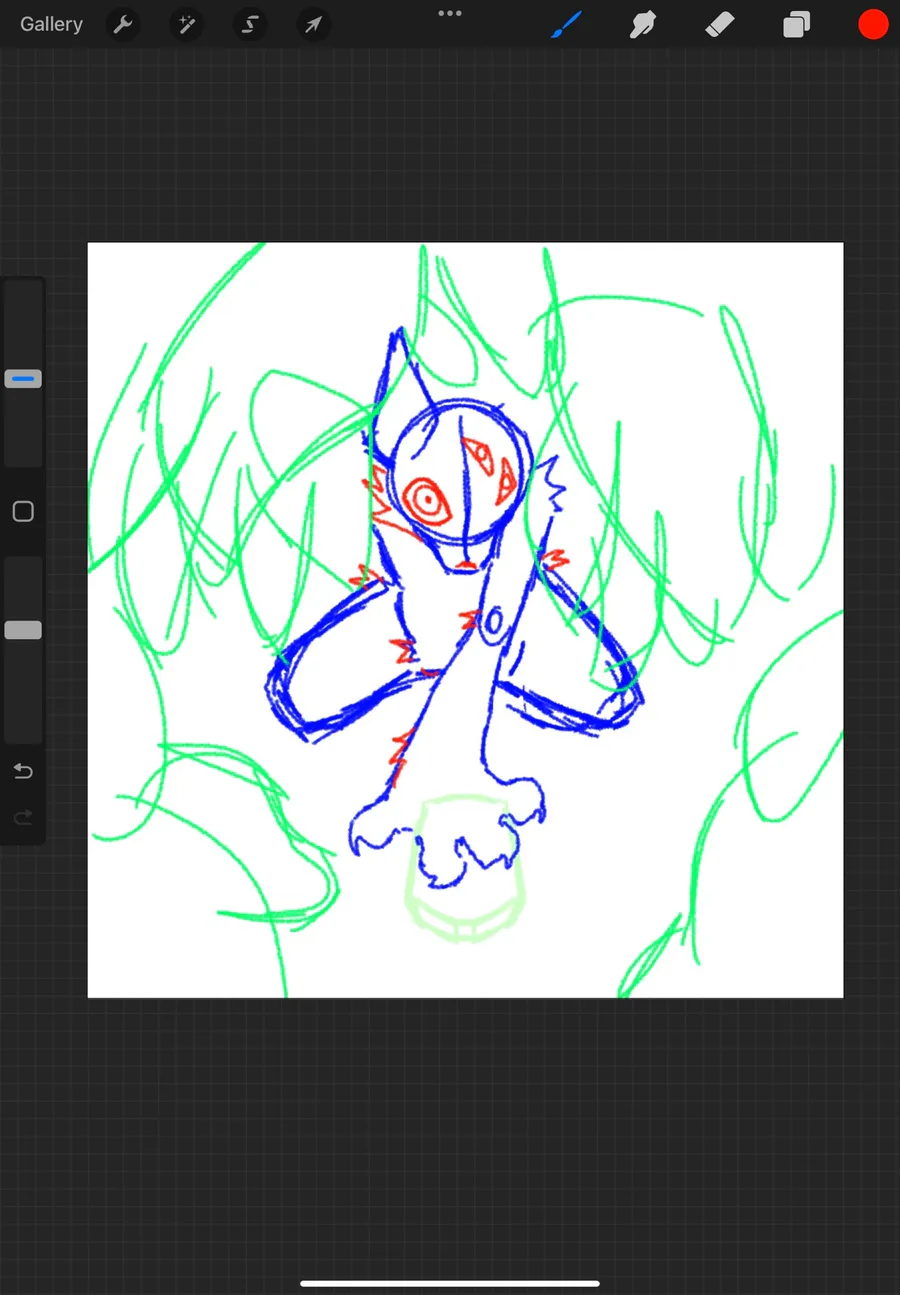
Task: Select the Selection tool S icon
Action: tap(250, 25)
